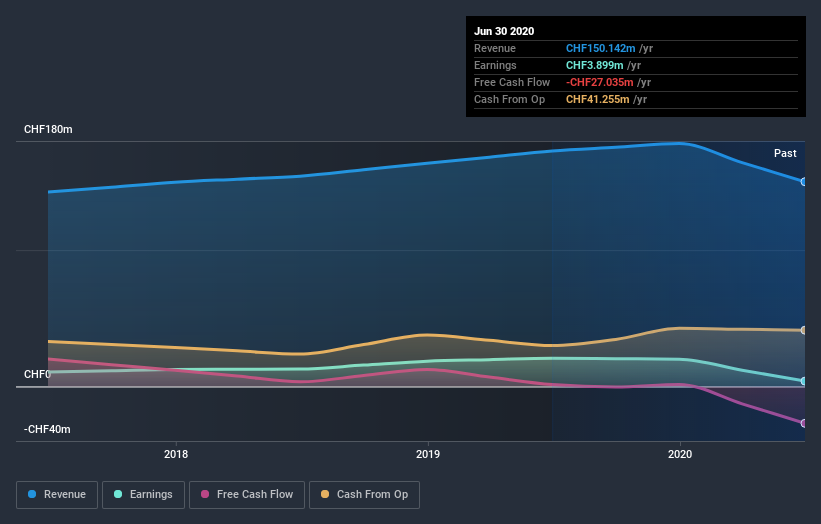The height and width of the screenshot is (524, 821).
Task: Click the 2020 x-axis label
Action: click(680, 454)
